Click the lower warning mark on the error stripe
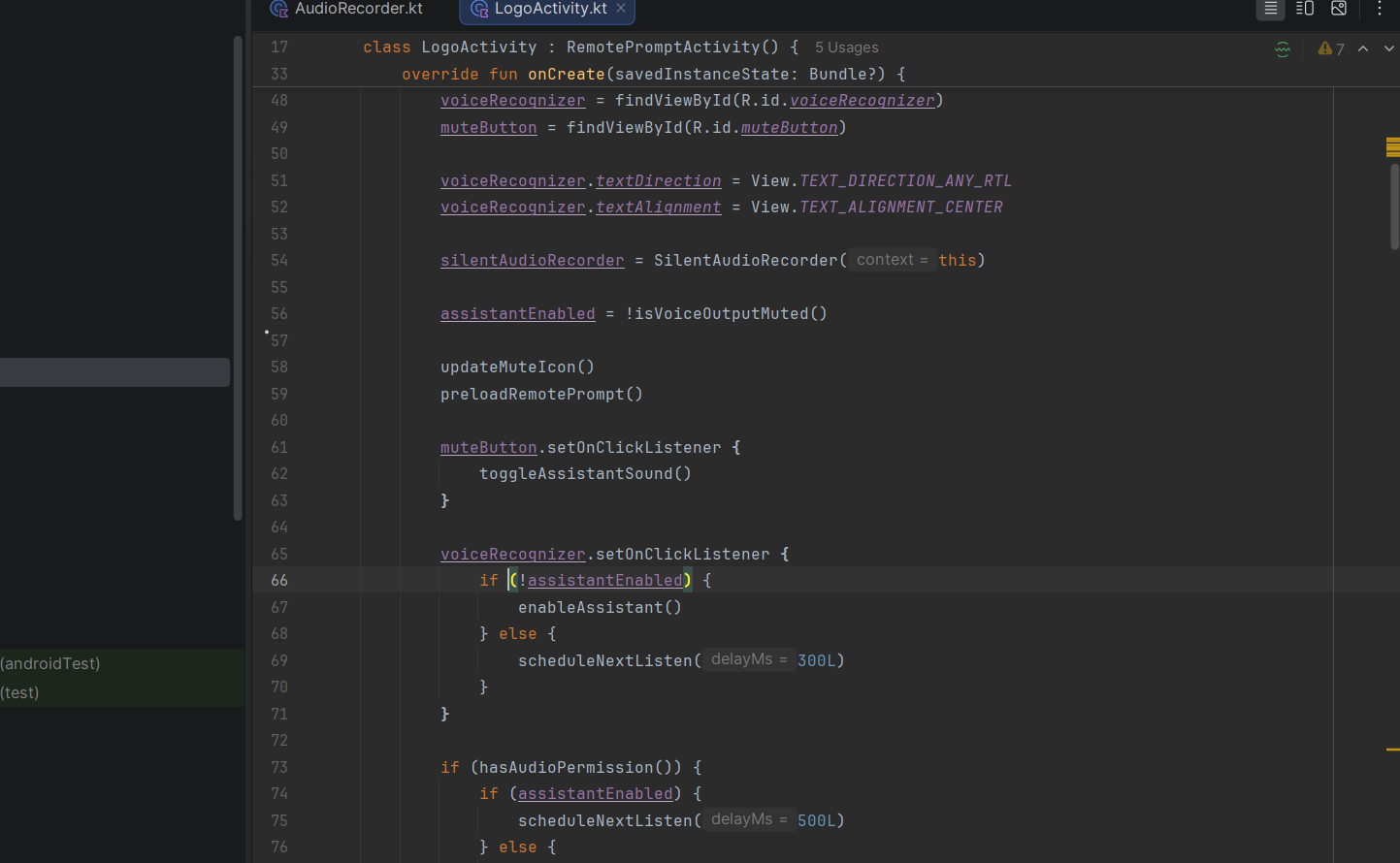Image resolution: width=1400 pixels, height=863 pixels. 1393,750
